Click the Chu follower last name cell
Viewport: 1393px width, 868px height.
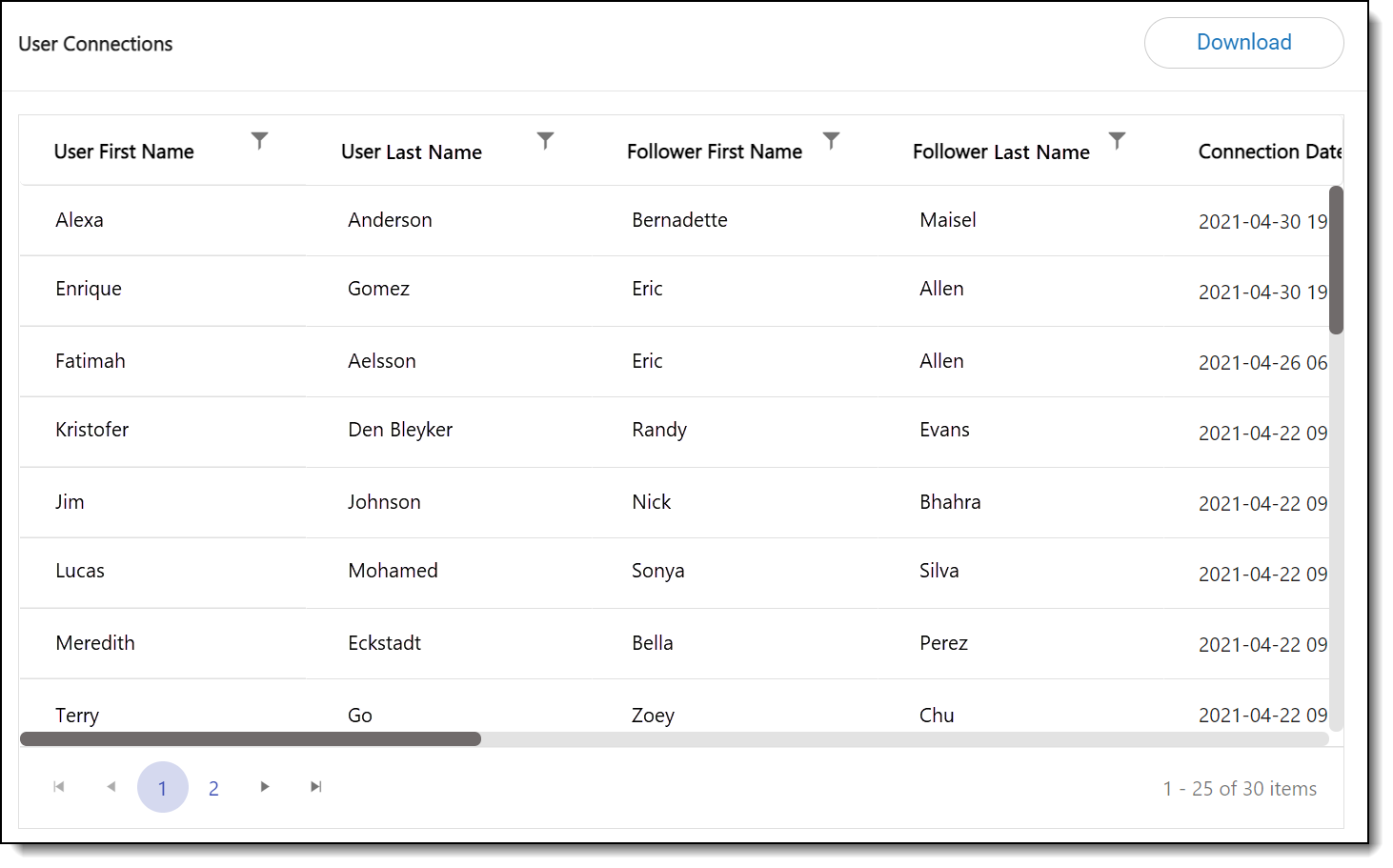pyautogui.click(x=937, y=716)
